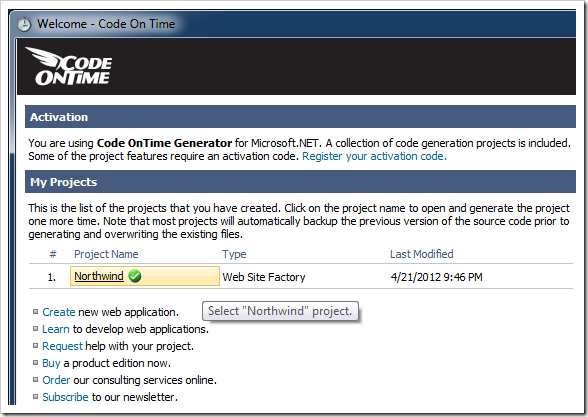Click the bullet icon before Create
The height and width of the screenshot is (417, 588).
(x=35, y=312)
